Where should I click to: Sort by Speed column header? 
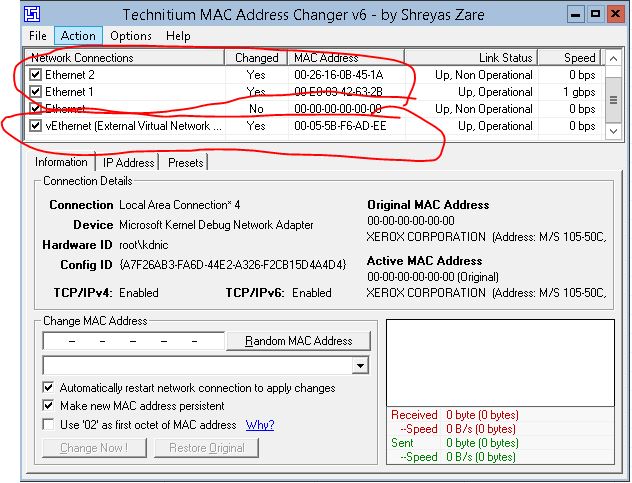pyautogui.click(x=570, y=58)
